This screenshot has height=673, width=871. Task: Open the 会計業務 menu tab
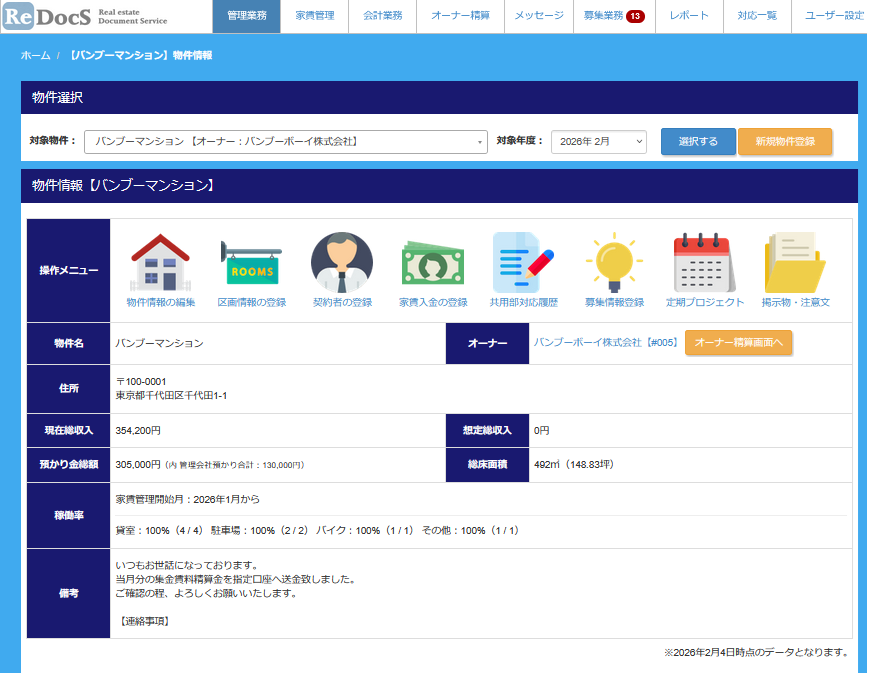point(383,16)
